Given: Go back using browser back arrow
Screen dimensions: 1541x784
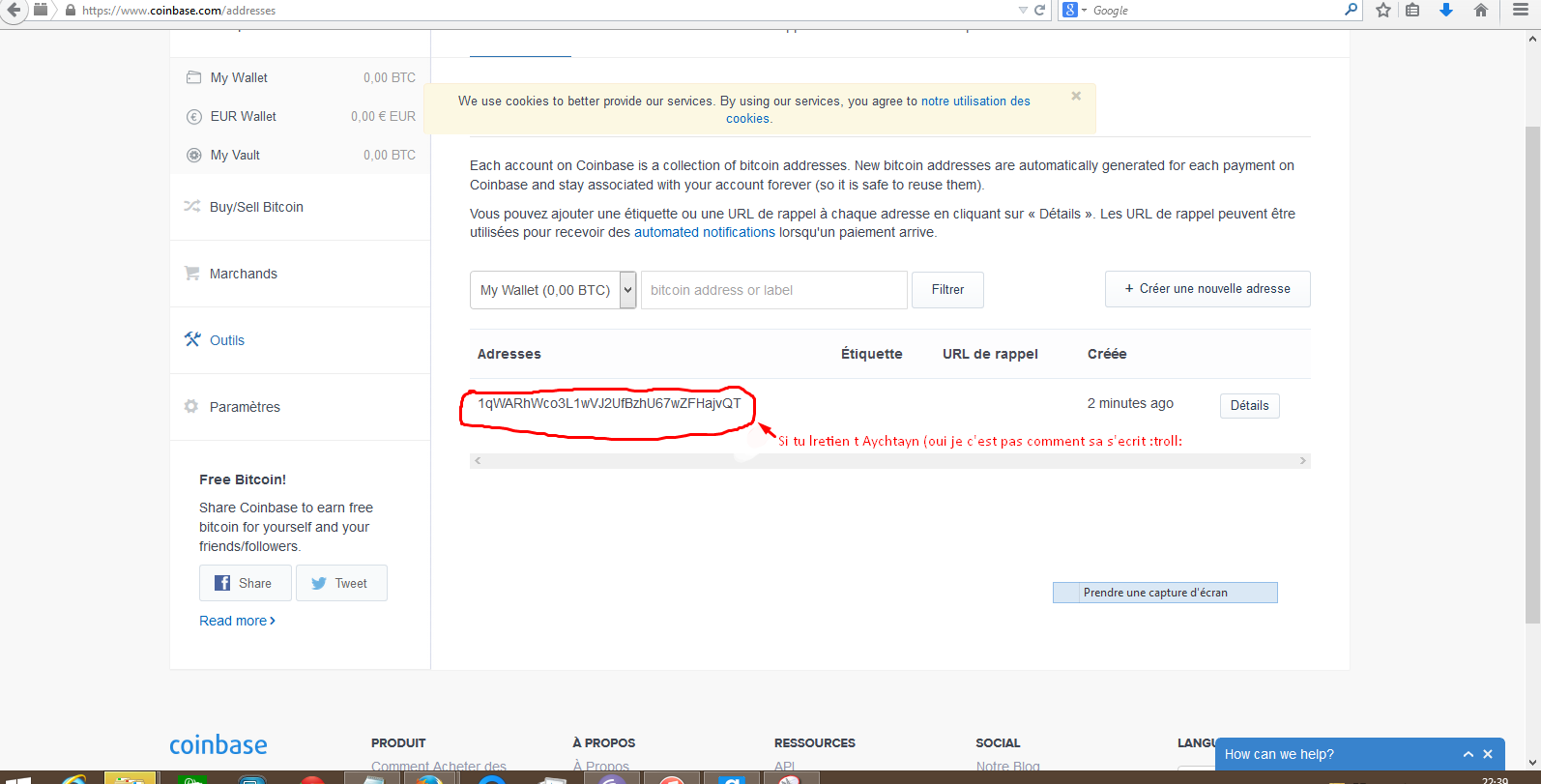Looking at the screenshot, I should [x=14, y=10].
